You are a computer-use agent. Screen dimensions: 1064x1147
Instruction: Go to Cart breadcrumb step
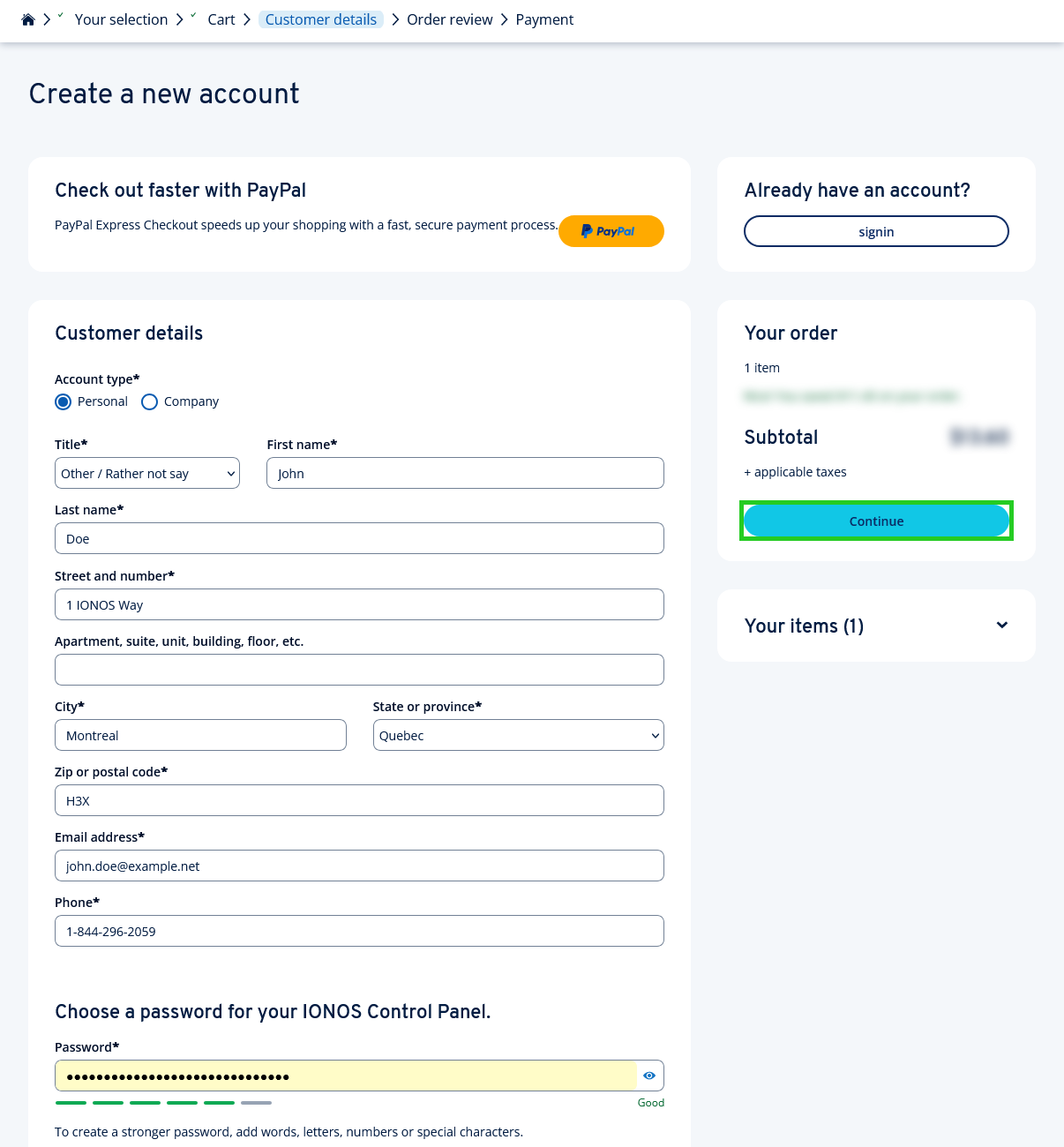click(x=221, y=19)
